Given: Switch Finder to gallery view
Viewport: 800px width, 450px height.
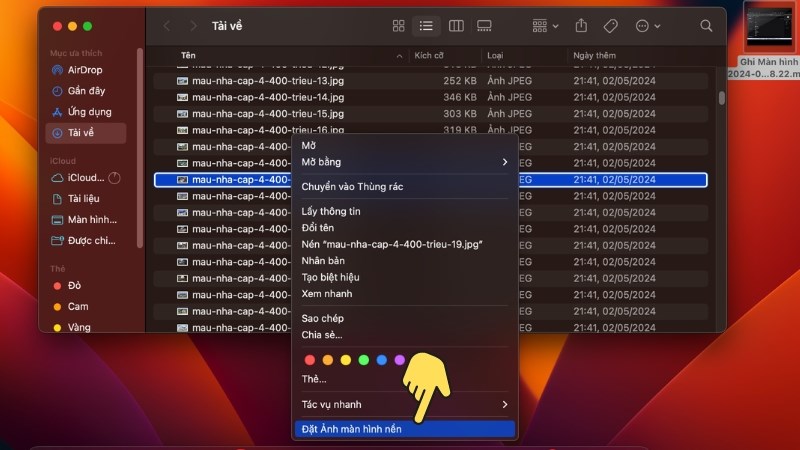Looking at the screenshot, I should (485, 26).
